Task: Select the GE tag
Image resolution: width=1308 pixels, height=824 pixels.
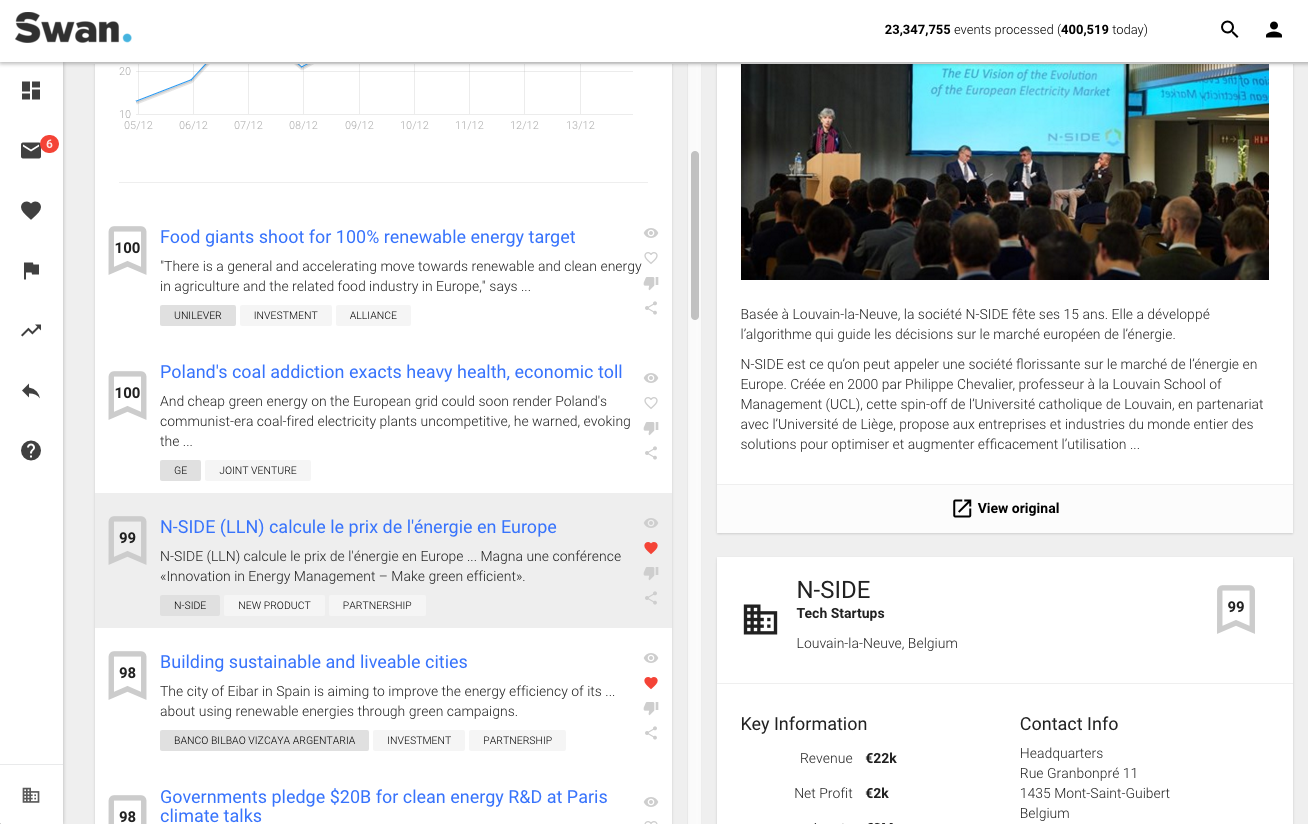Action: click(x=181, y=470)
